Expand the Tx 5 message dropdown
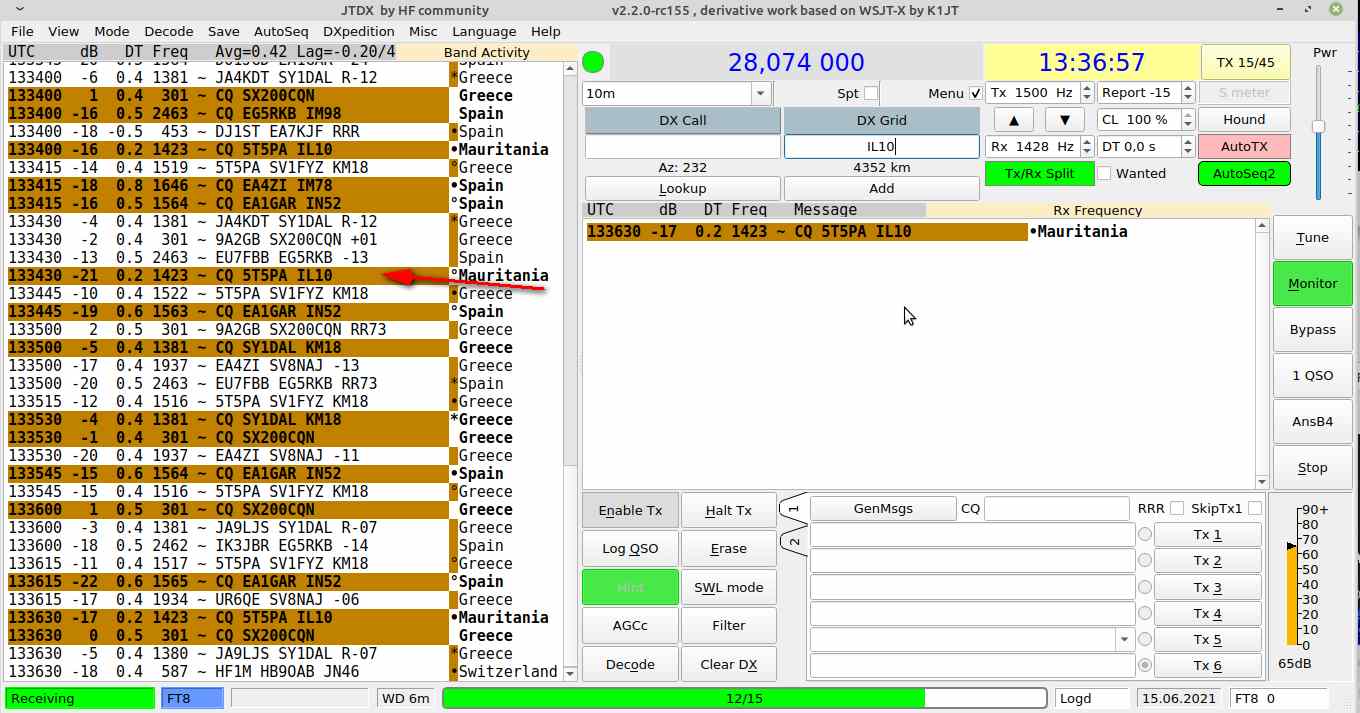Screen dimensions: 1360x713 click(1122, 640)
